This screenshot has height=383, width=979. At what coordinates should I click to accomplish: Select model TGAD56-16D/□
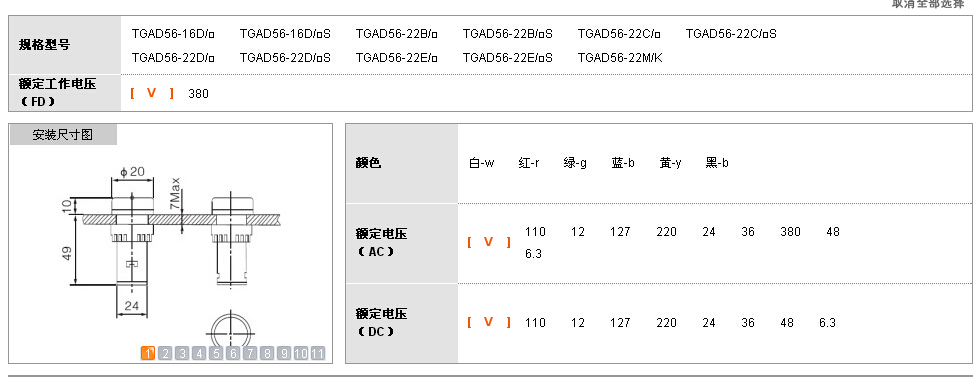pos(173,34)
